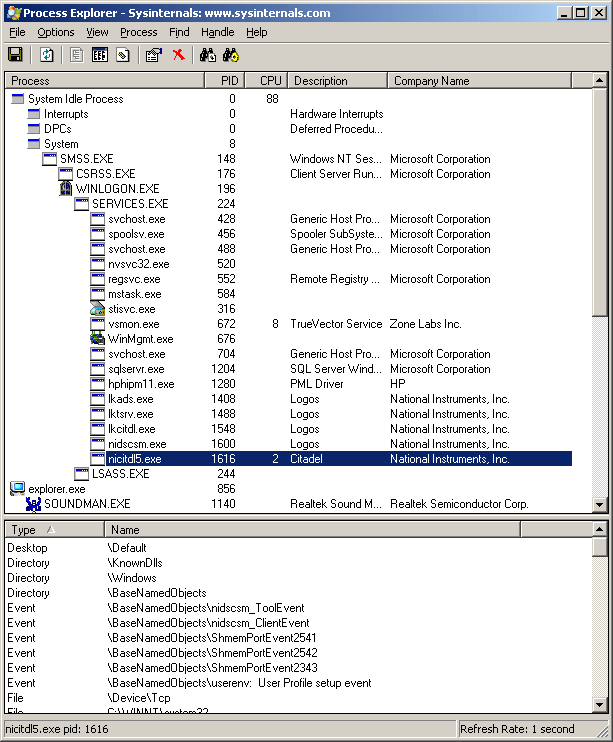Open process Properties from toolbar icon
This screenshot has height=742, width=613.
pos(154,55)
